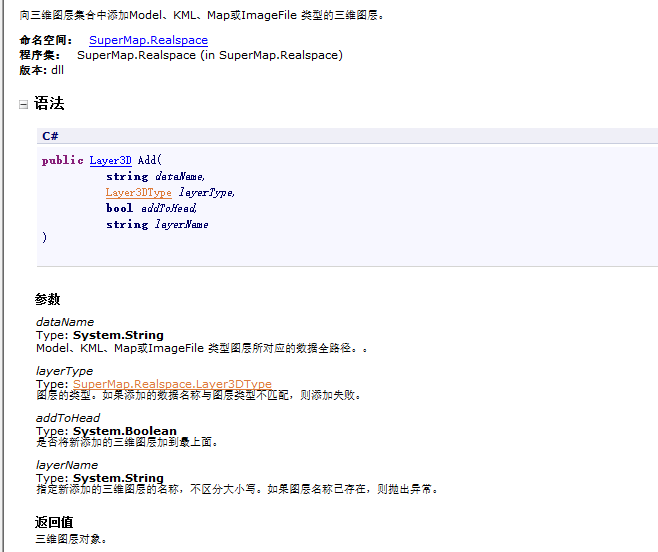Open the SuperMap.Realspace namespace link
Screen dimensions: 658x552
coord(148,40)
